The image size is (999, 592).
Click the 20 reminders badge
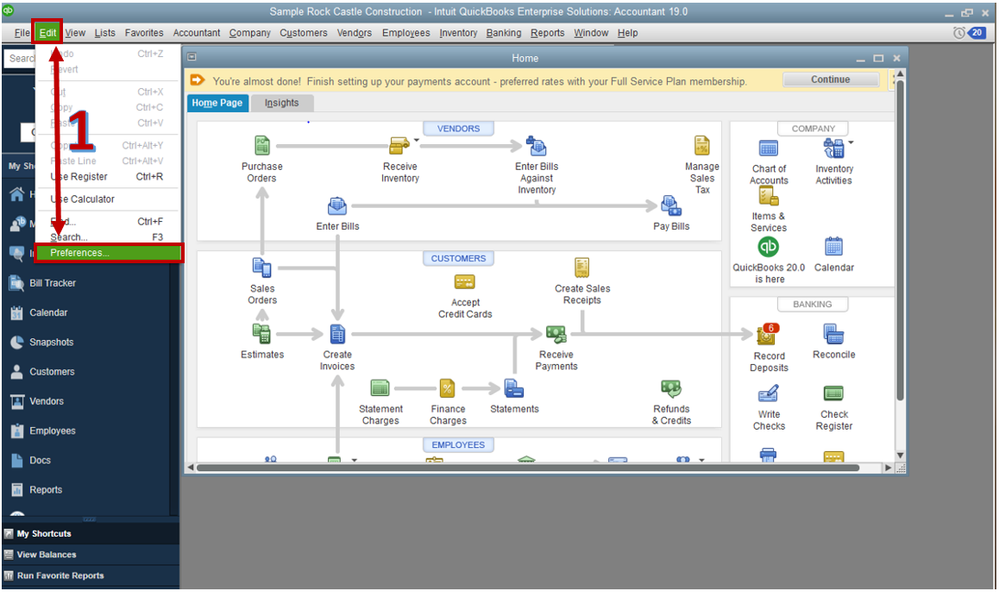click(x=977, y=32)
